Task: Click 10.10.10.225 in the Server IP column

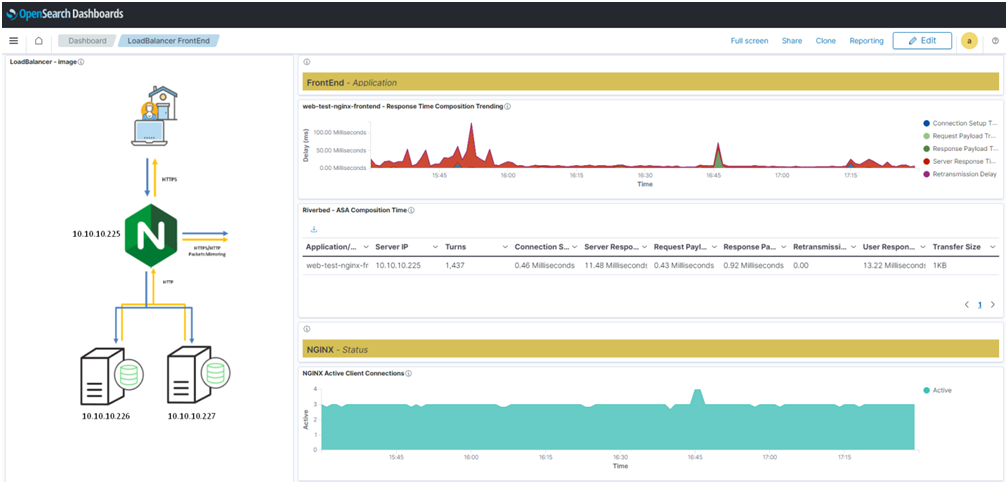Action: [398, 265]
